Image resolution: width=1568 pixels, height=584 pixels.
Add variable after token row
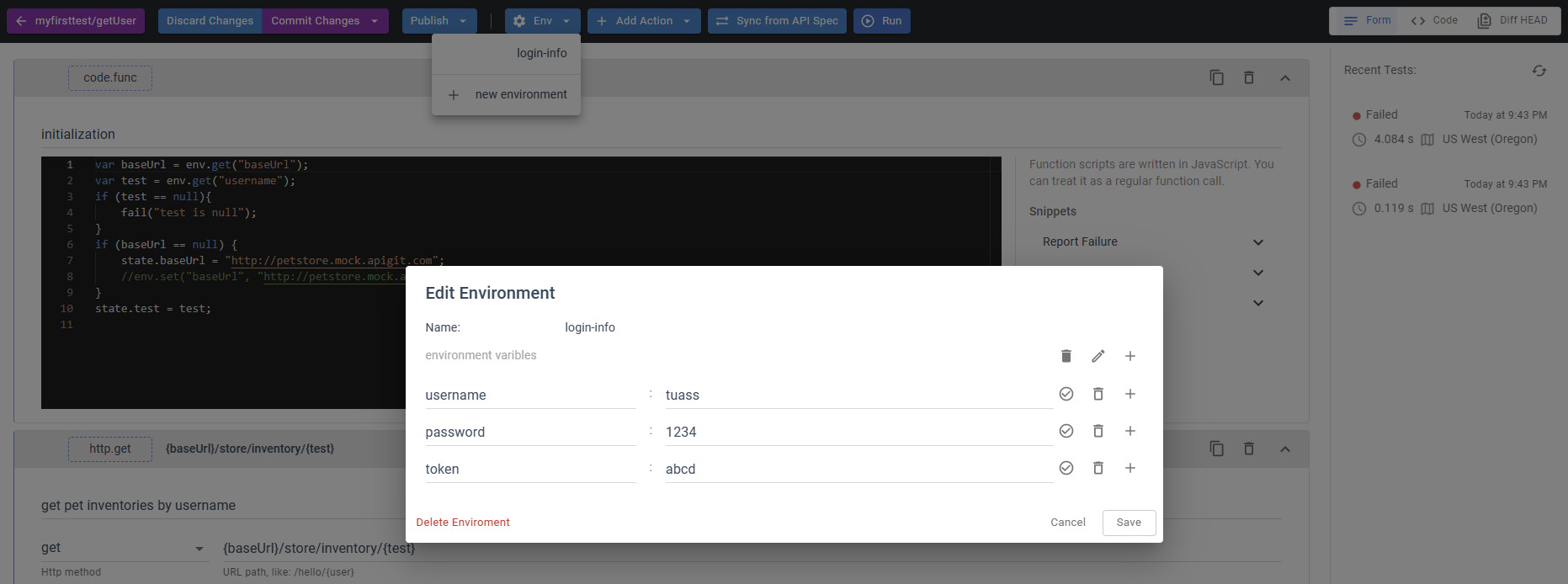click(1130, 468)
